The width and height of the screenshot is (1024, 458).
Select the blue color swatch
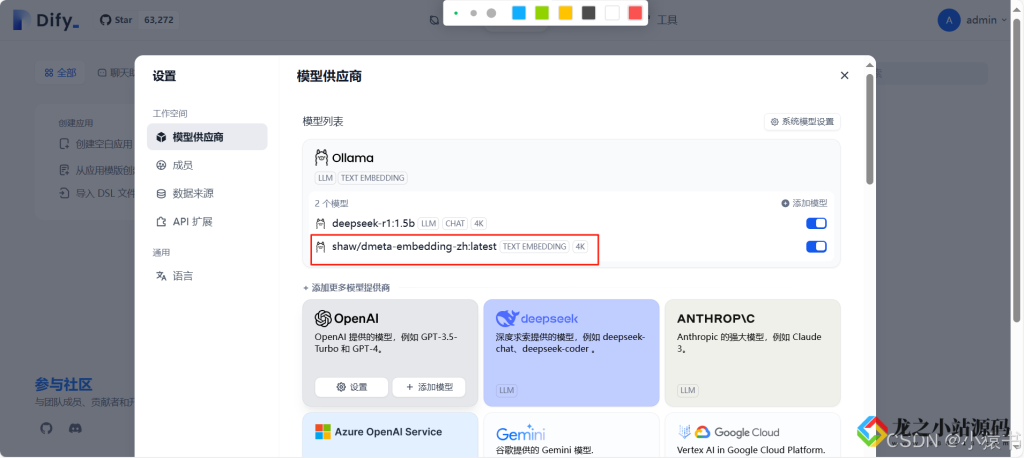(x=519, y=12)
